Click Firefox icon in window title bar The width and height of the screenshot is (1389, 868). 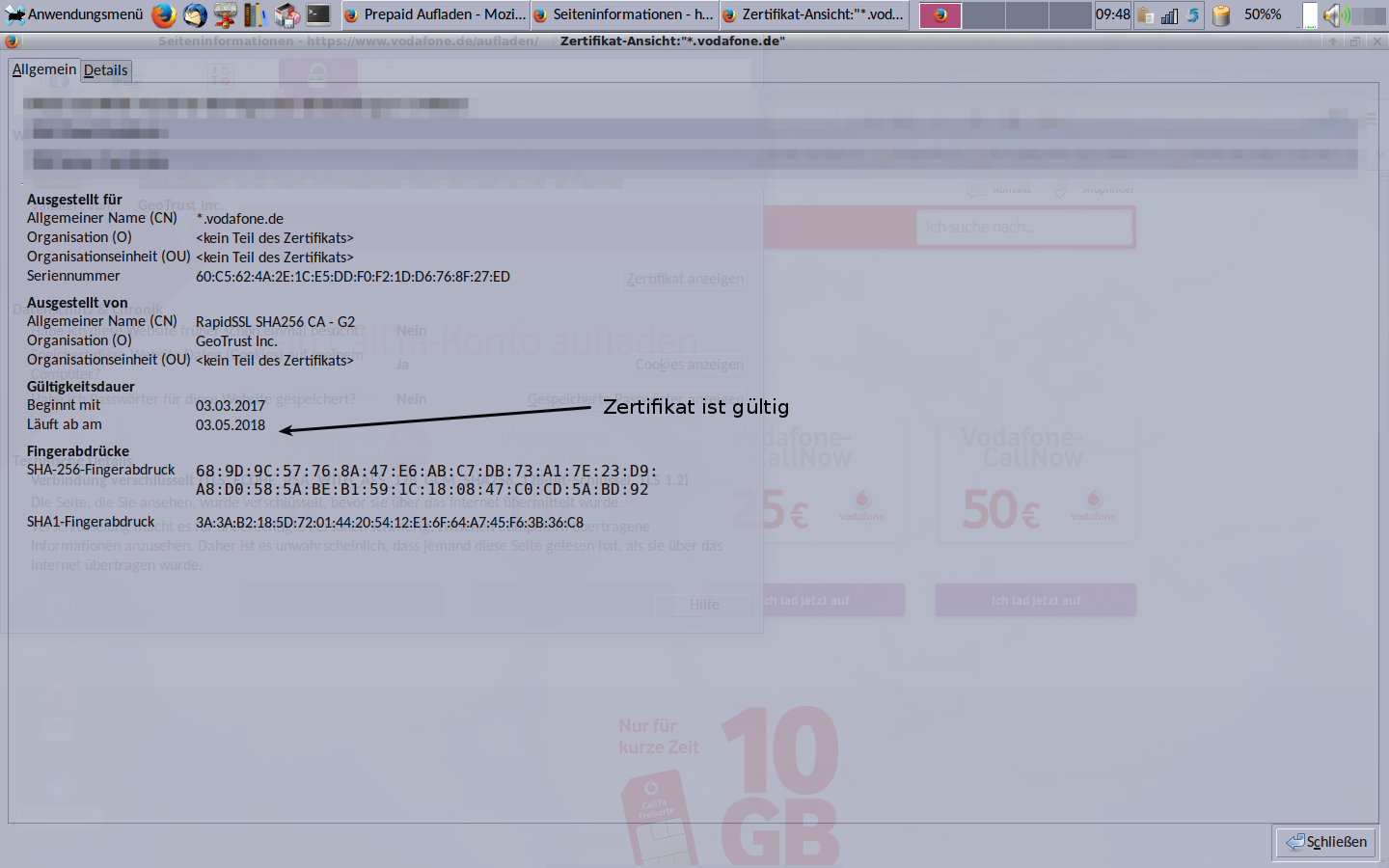(x=12, y=41)
